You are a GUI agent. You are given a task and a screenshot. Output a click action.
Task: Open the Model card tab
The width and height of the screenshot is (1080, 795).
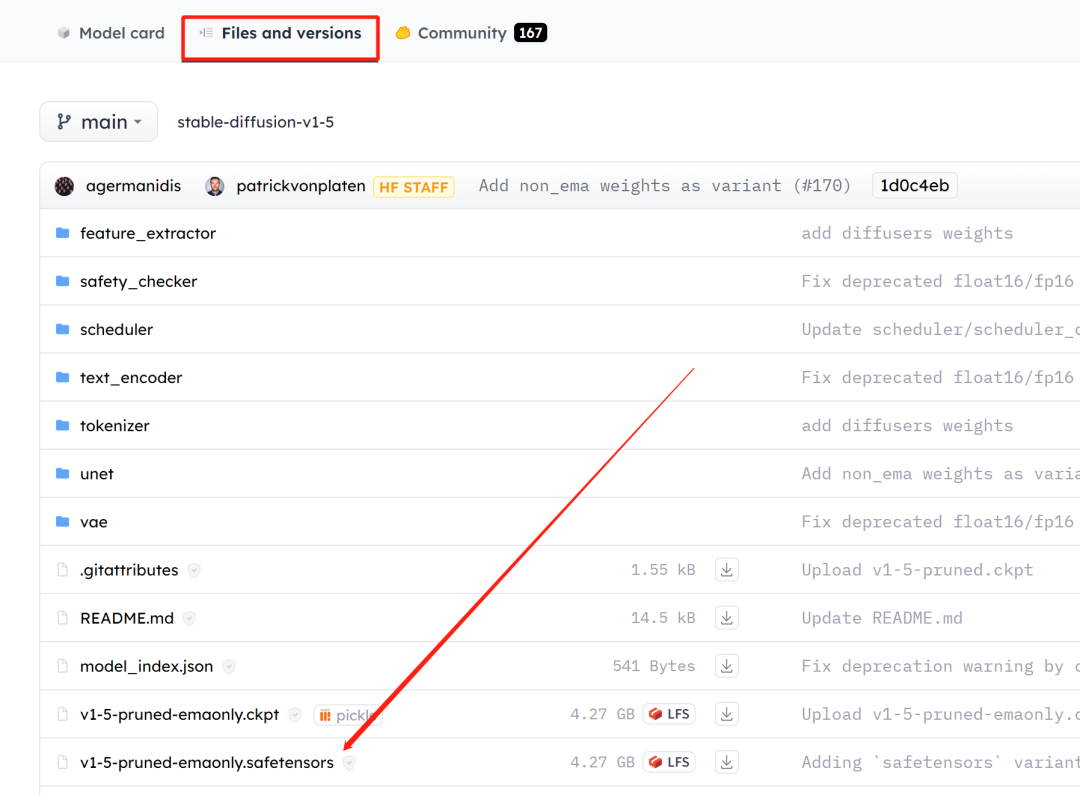coord(111,33)
